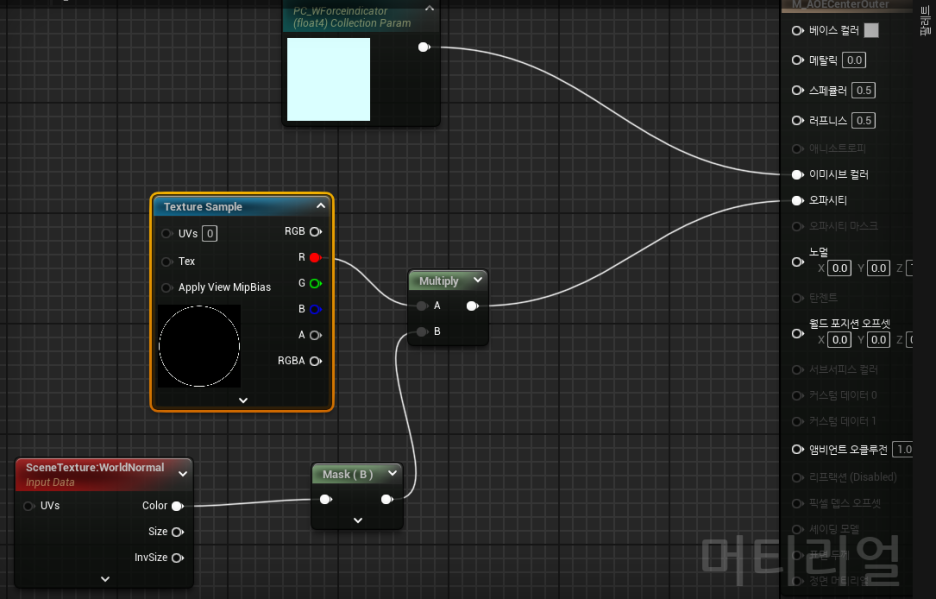Select the SceneTexture:WorldNormal node title

point(95,468)
